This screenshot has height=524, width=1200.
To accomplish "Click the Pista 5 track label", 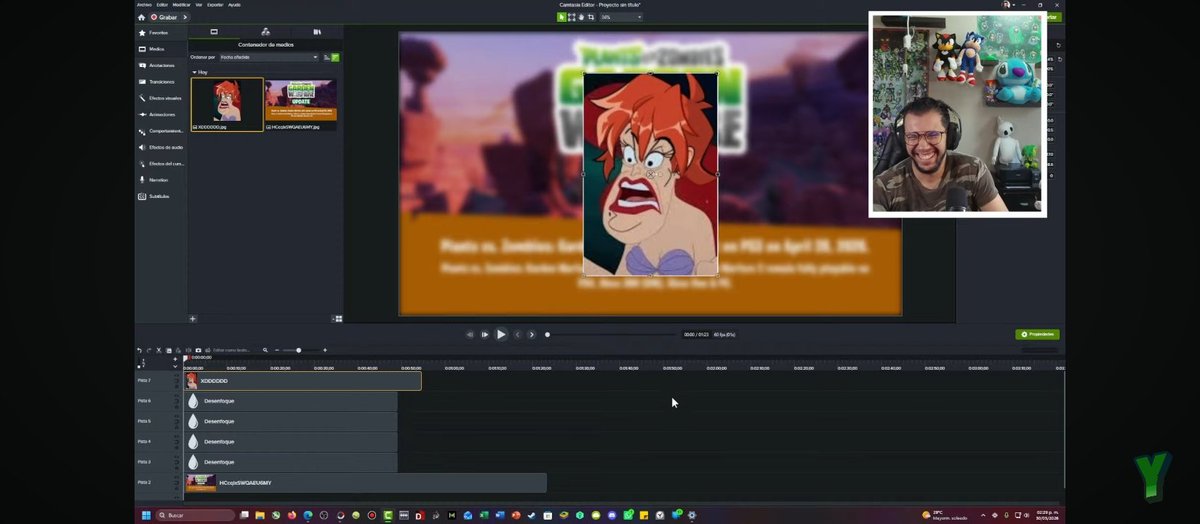I will pyautogui.click(x=144, y=421).
